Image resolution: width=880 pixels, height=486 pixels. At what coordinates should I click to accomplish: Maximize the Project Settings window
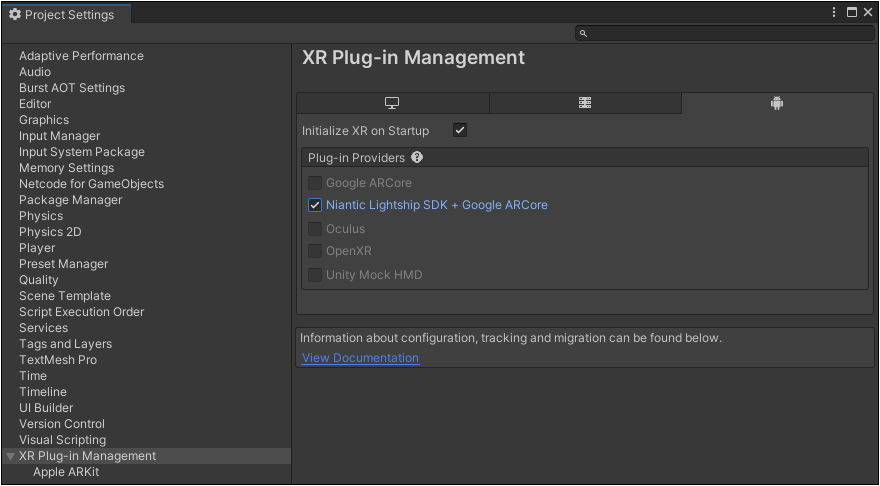(x=851, y=12)
